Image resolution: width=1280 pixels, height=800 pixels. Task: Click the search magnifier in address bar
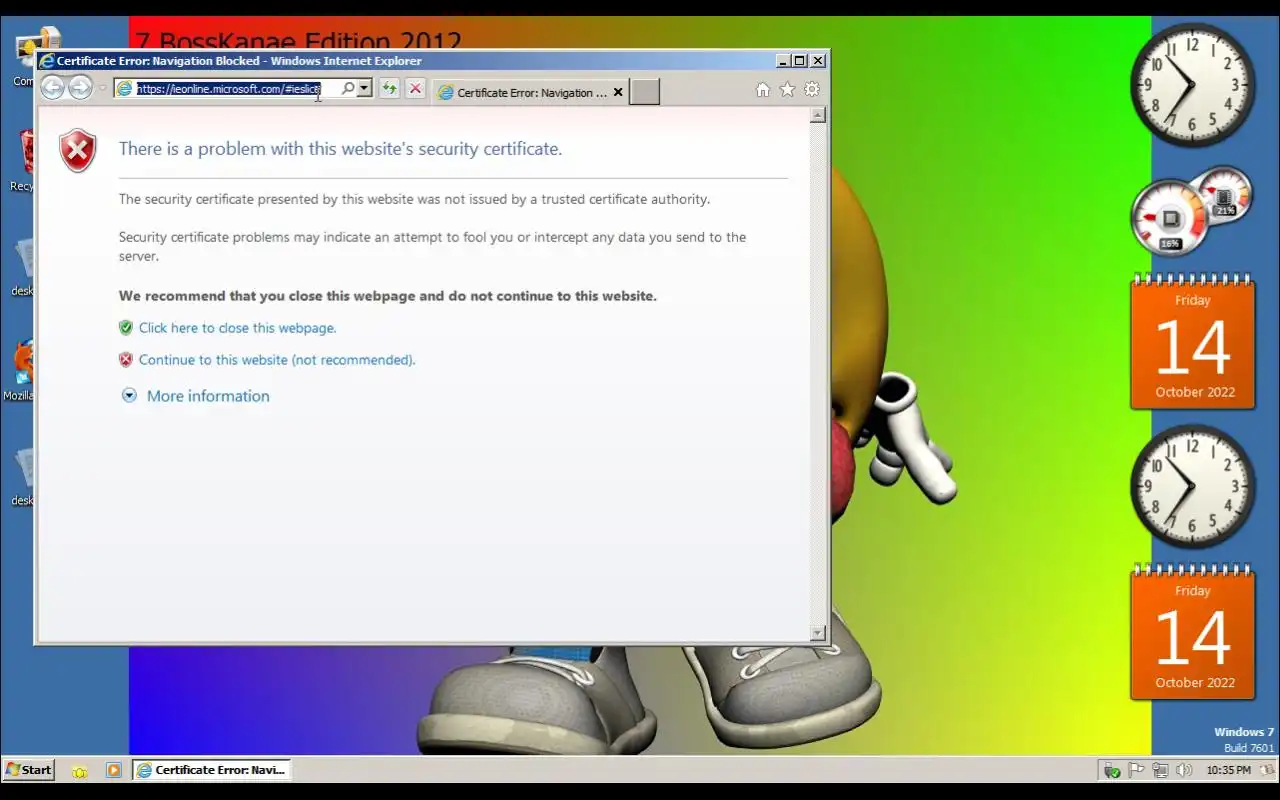tap(348, 89)
